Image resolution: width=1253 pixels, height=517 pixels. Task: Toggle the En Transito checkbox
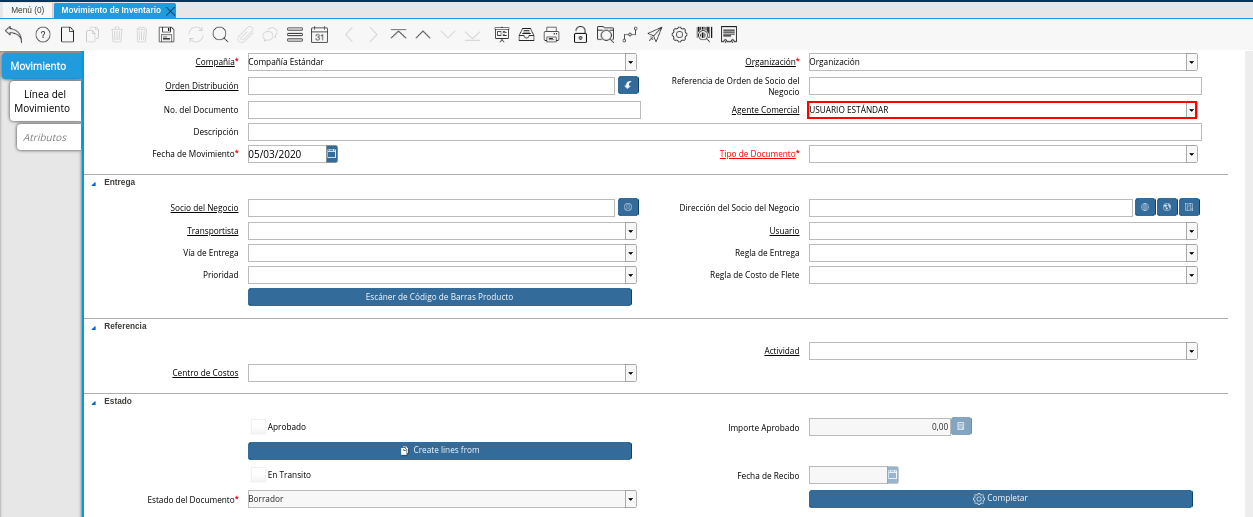pyautogui.click(x=258, y=475)
